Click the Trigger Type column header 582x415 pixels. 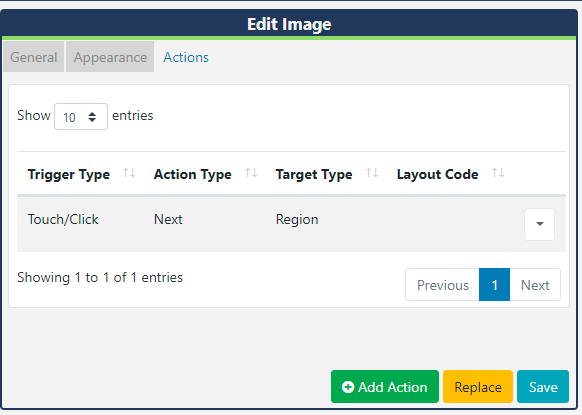(x=69, y=174)
